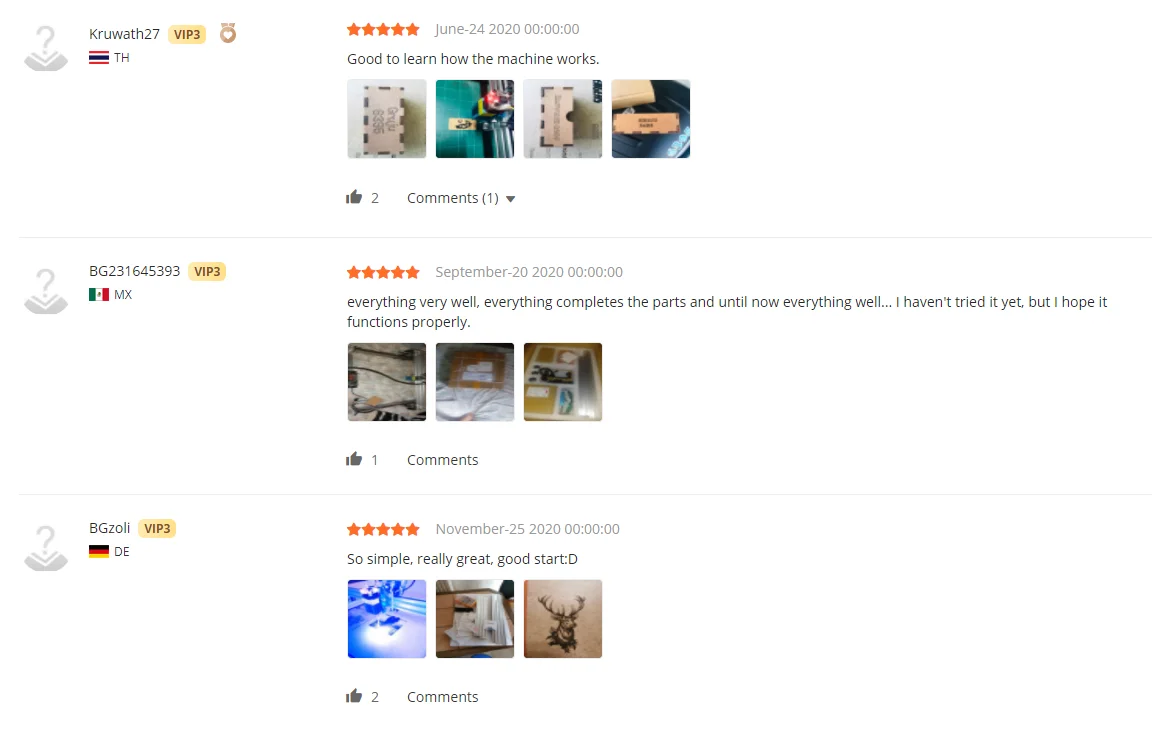Click the VIP3 badge next to BGzoli
Image resolution: width=1152 pixels, height=729 pixels.
[x=157, y=528]
